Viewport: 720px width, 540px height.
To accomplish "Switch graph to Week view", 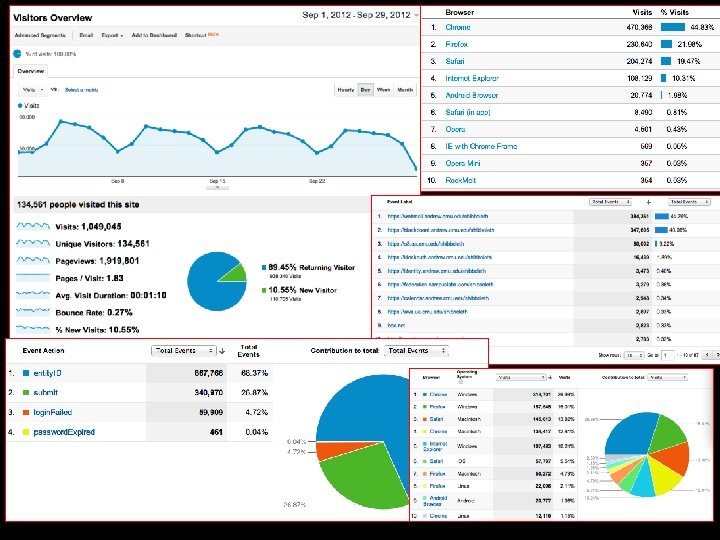I will (x=383, y=90).
